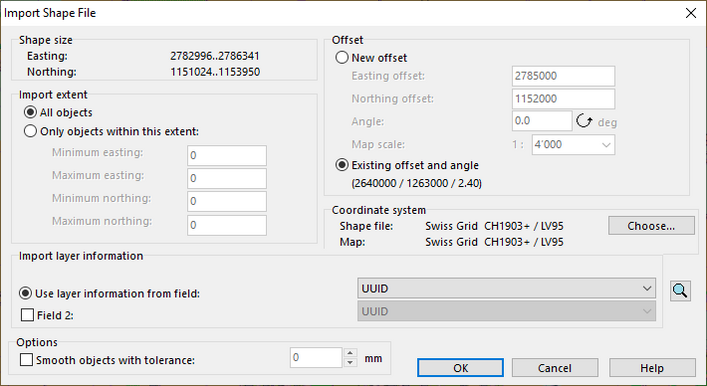Click the Easting offset input field
707x386 pixels.
tap(563, 76)
